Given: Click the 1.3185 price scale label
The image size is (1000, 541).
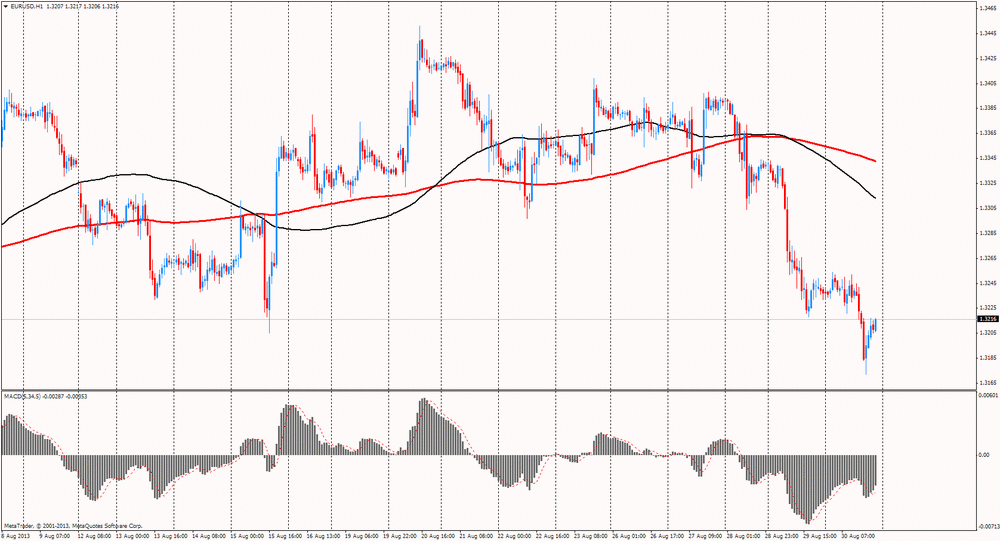Looking at the screenshot, I should coord(987,357).
